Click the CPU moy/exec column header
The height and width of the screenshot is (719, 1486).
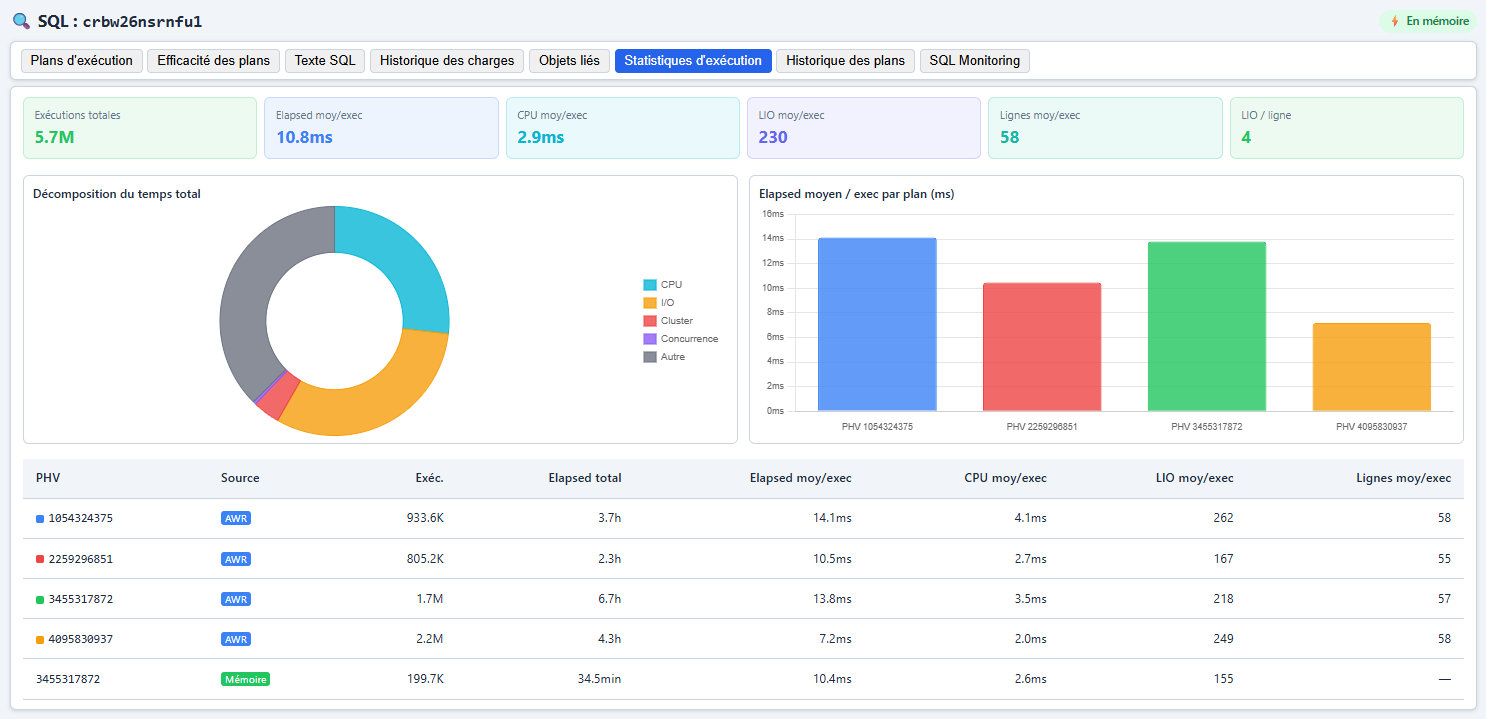tap(1005, 478)
